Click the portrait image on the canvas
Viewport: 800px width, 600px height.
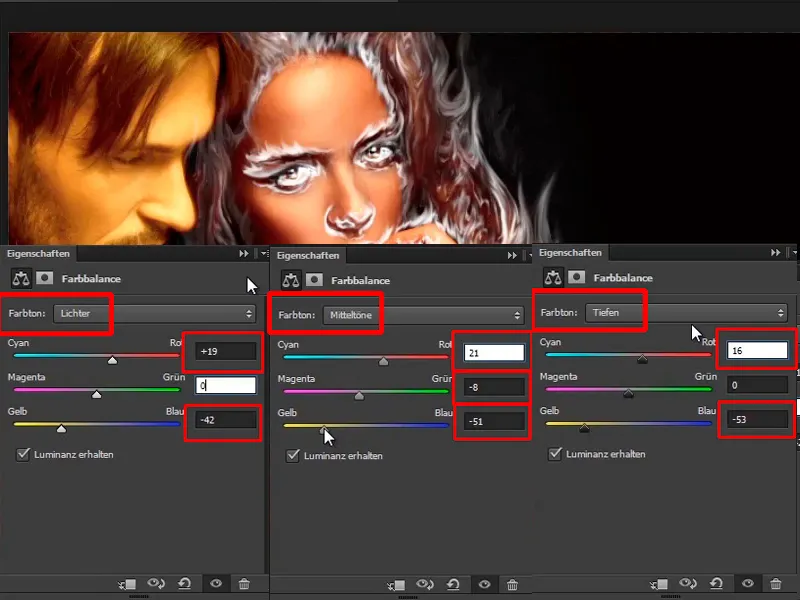click(403, 138)
